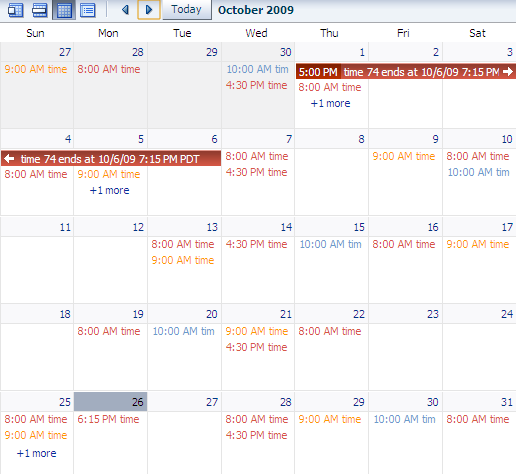The height and width of the screenshot is (474, 516).
Task: Open the 8:00 AM event on October 13
Action: coord(183,244)
